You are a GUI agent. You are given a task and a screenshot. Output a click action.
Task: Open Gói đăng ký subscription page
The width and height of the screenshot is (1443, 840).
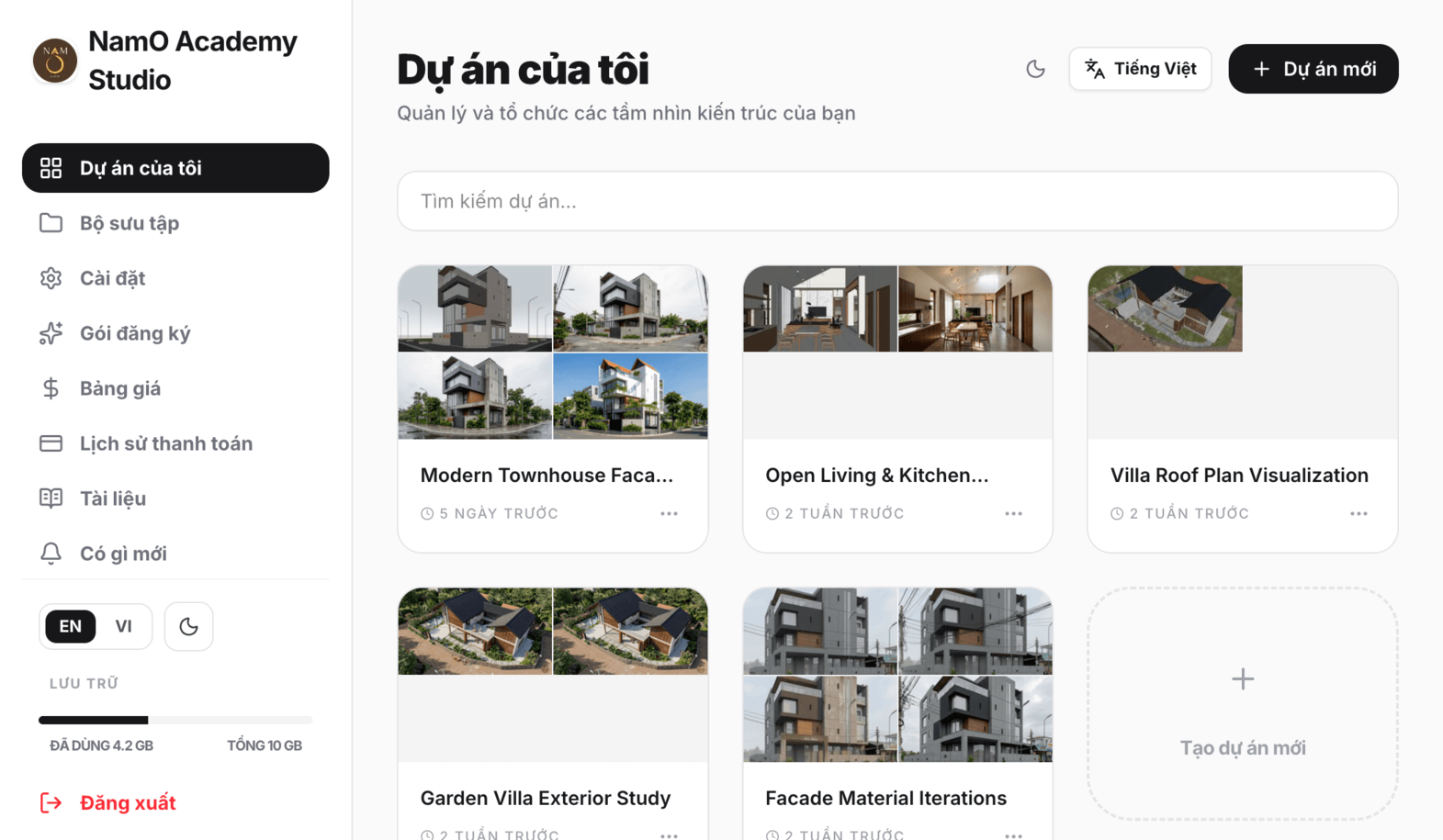point(175,333)
